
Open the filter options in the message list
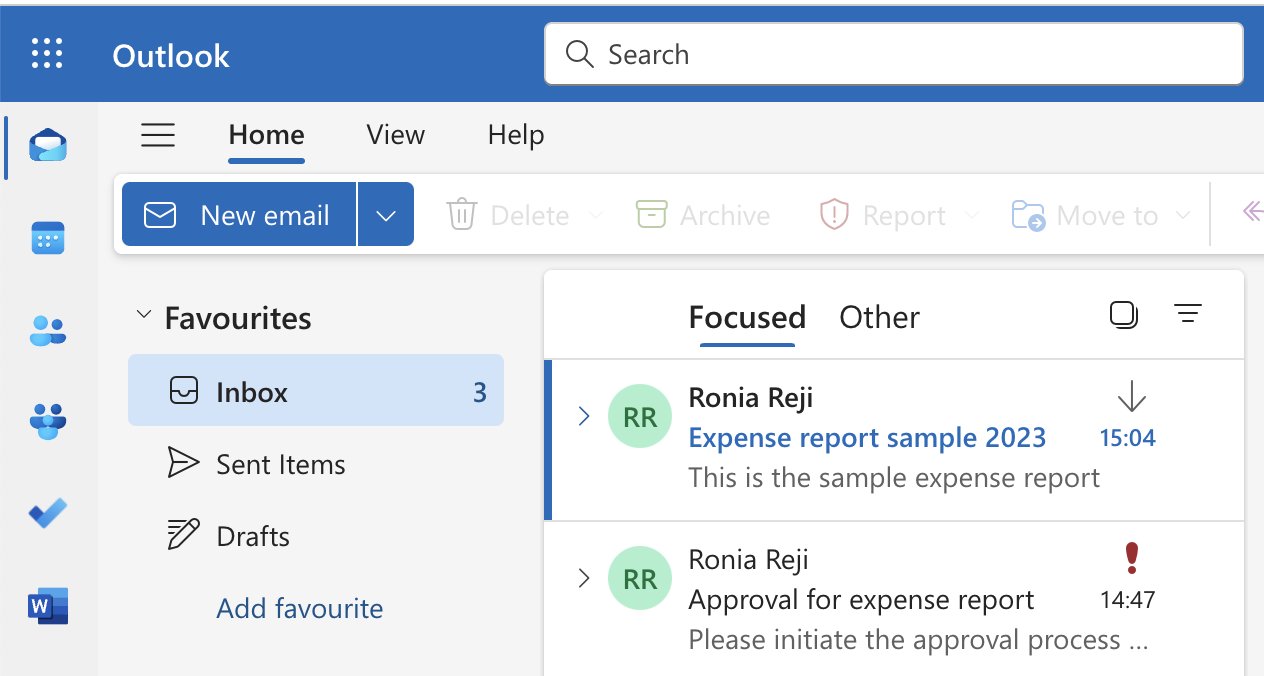[x=1188, y=314]
